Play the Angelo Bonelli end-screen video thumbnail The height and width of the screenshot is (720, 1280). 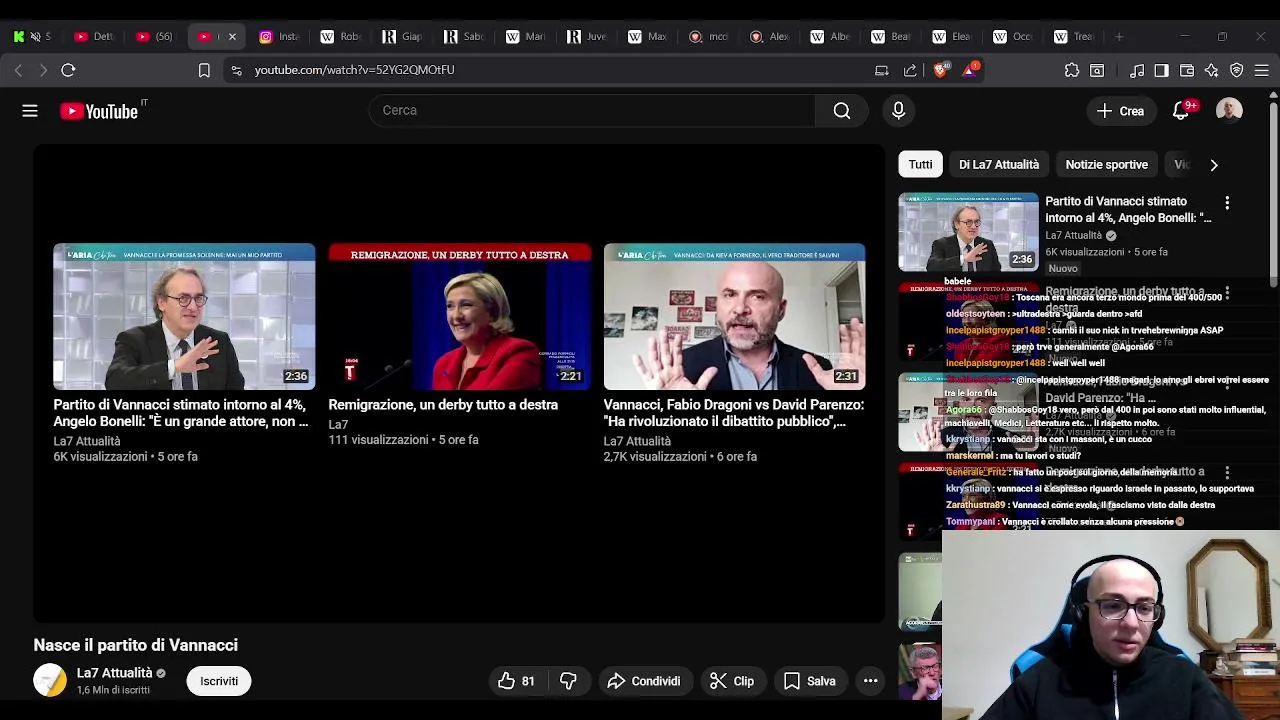tap(184, 317)
